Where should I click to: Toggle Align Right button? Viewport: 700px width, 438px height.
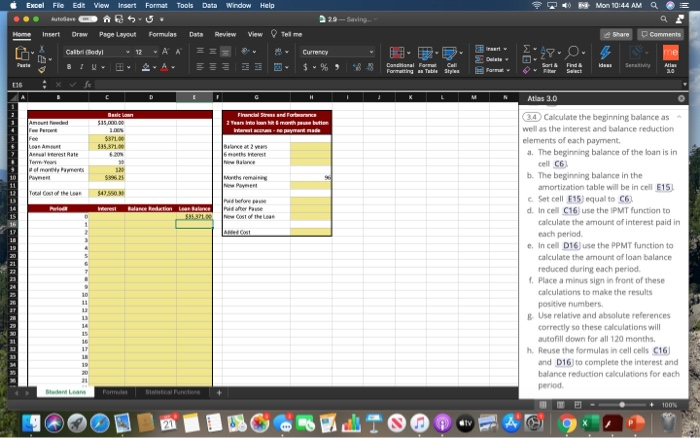(225, 67)
